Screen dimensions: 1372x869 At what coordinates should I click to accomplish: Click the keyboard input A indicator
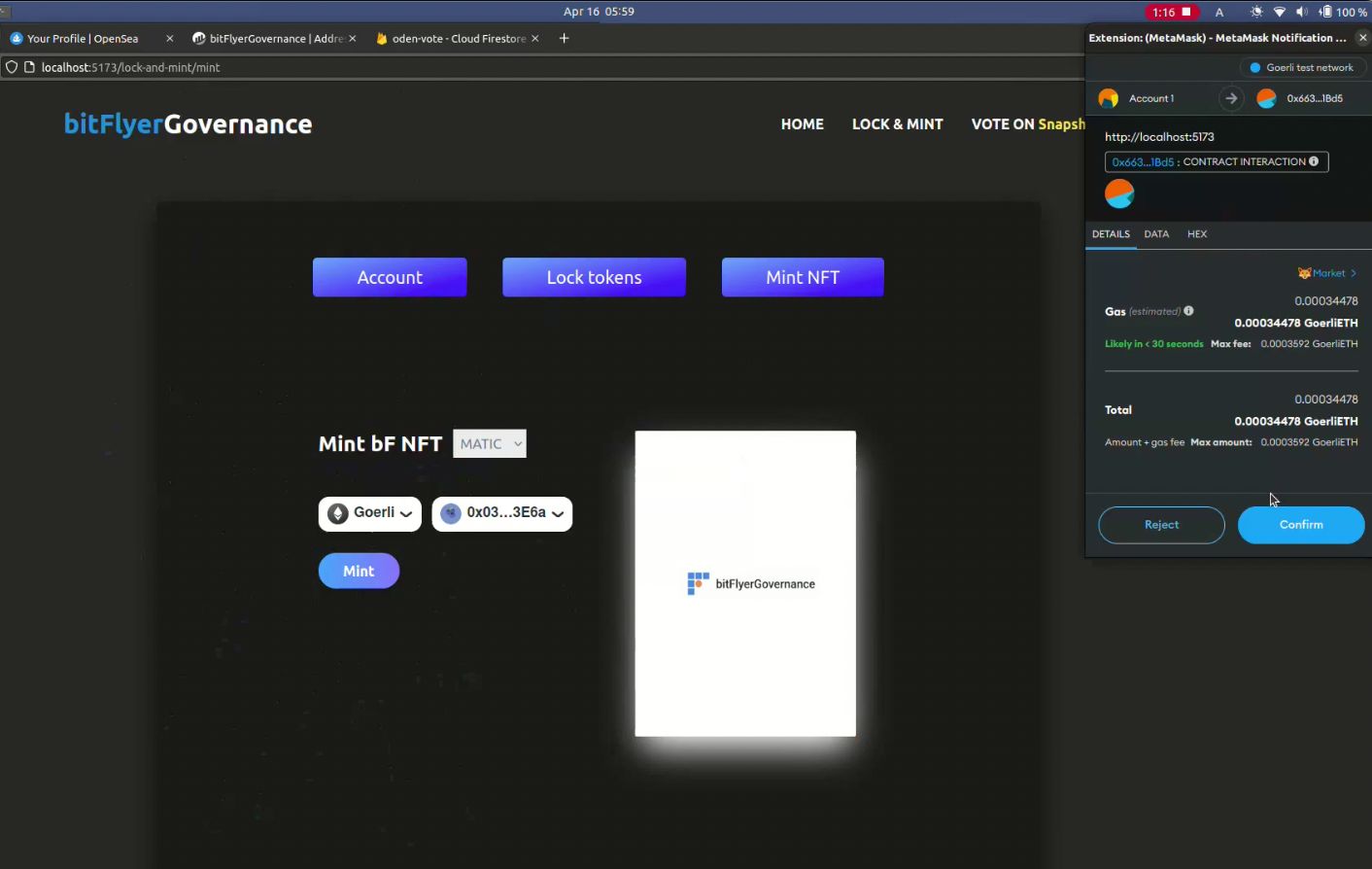click(1219, 12)
